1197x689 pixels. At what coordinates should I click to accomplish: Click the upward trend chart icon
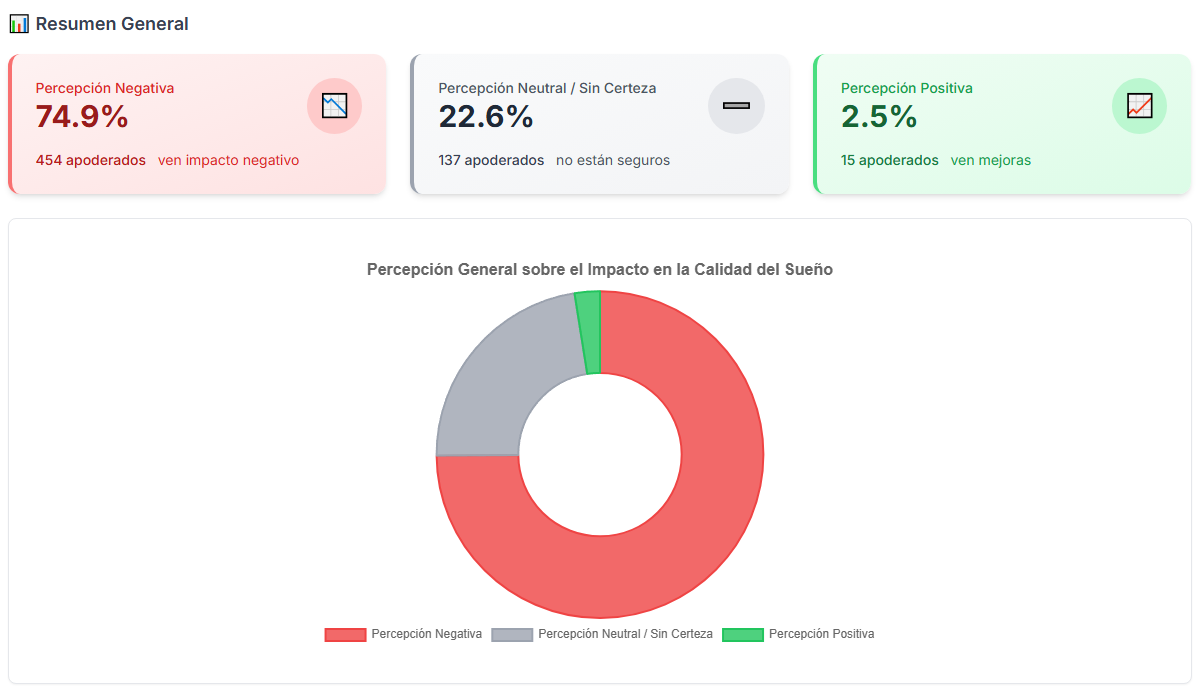pos(1139,106)
